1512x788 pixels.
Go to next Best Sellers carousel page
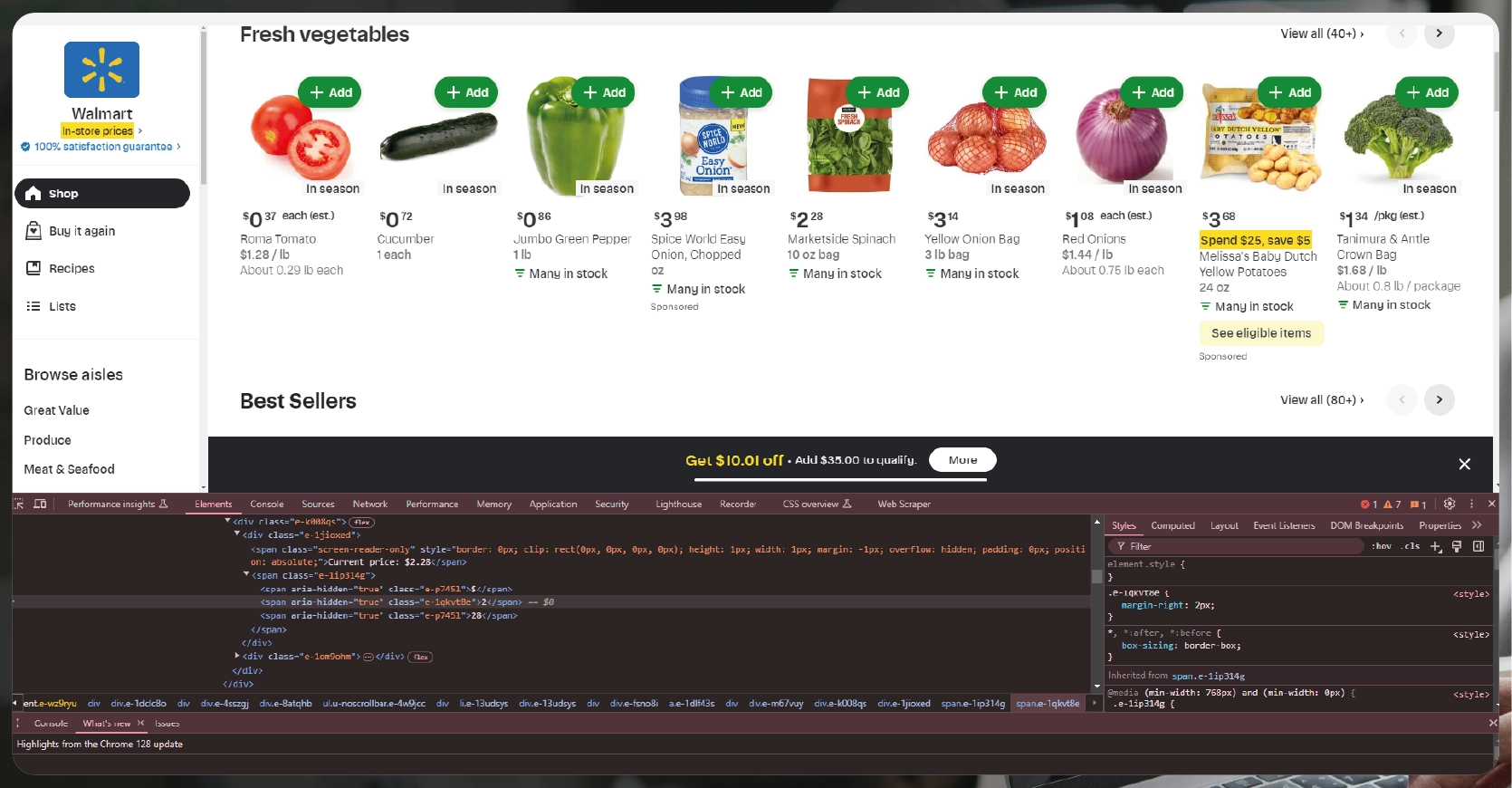pos(1440,399)
